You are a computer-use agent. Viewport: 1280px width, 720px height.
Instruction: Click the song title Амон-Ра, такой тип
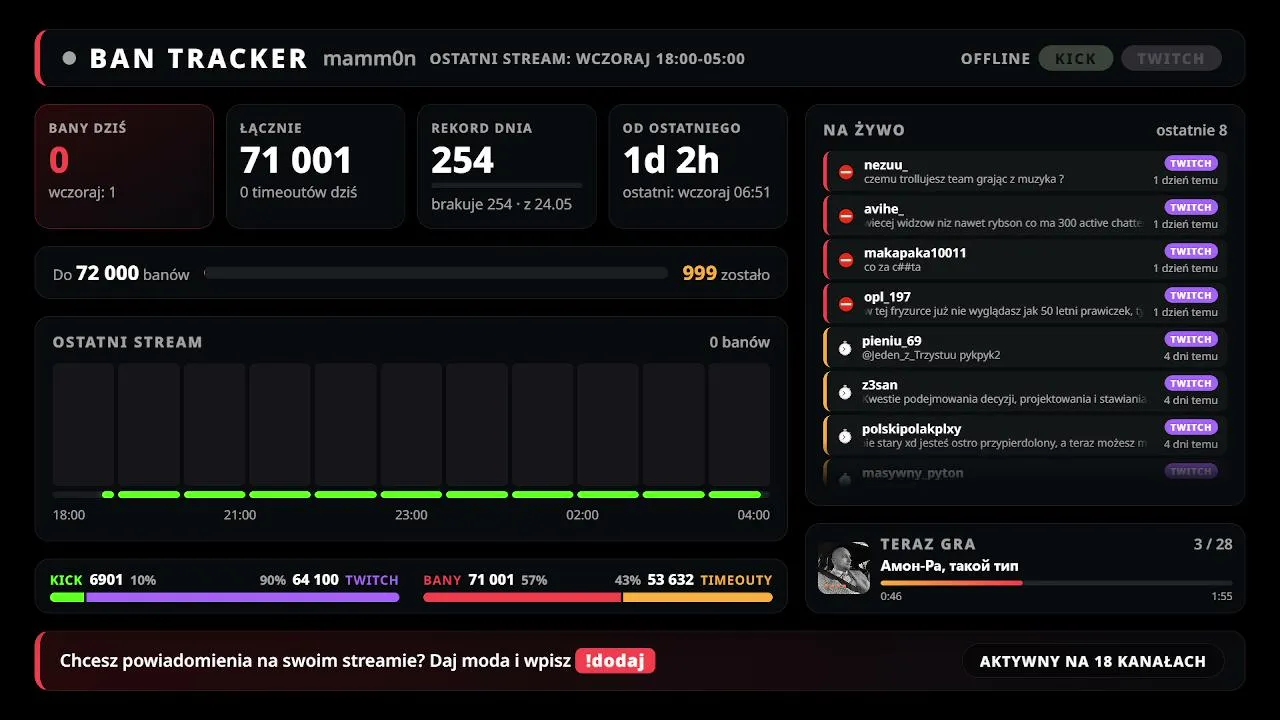click(x=950, y=566)
